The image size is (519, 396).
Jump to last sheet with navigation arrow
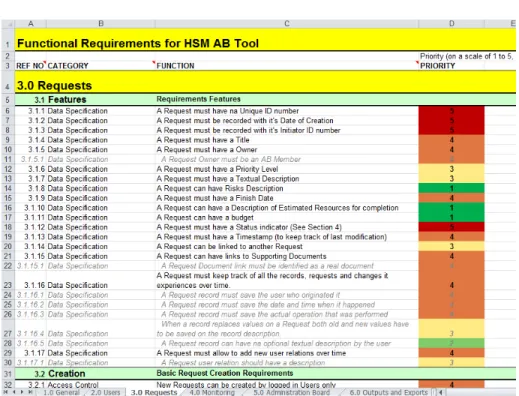pos(30,392)
